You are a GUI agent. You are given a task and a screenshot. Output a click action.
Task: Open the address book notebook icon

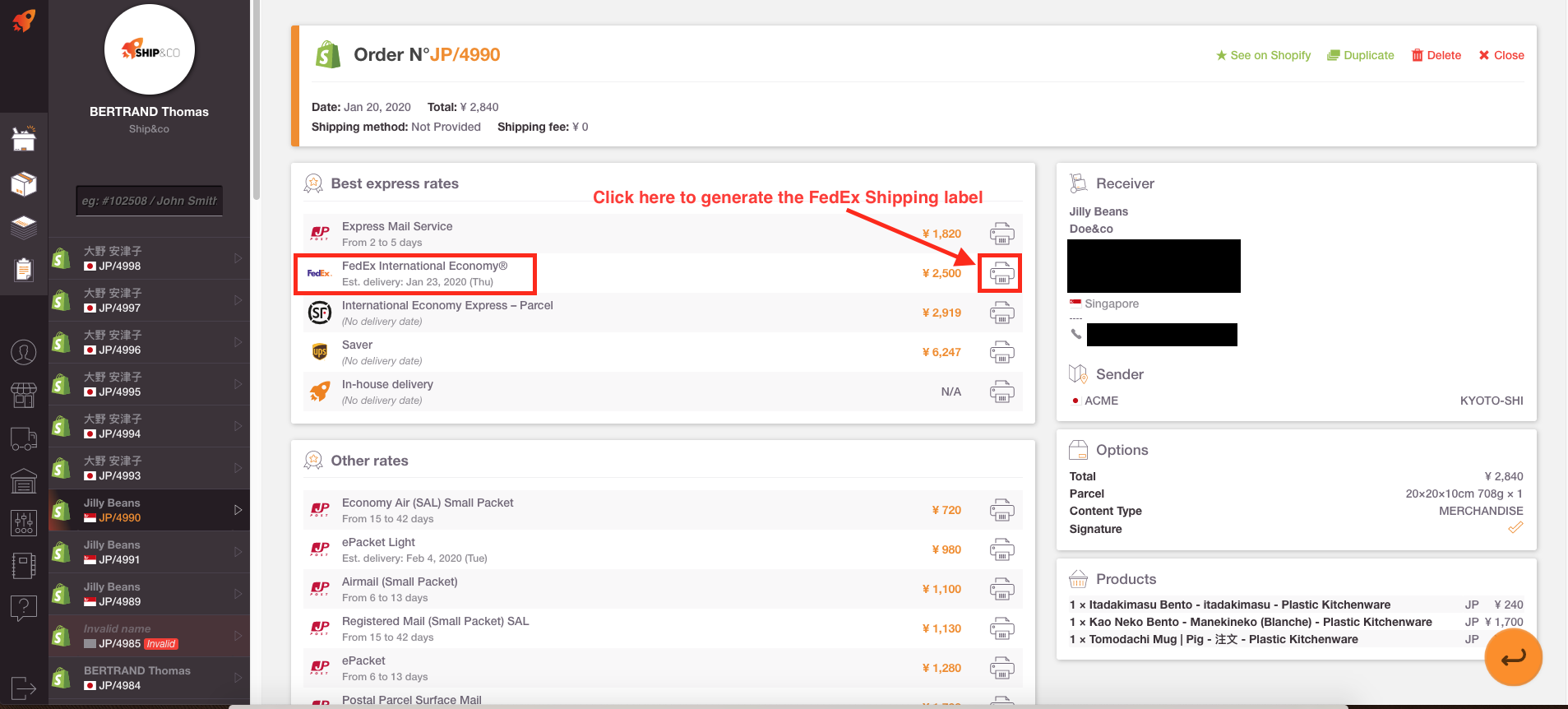(24, 566)
